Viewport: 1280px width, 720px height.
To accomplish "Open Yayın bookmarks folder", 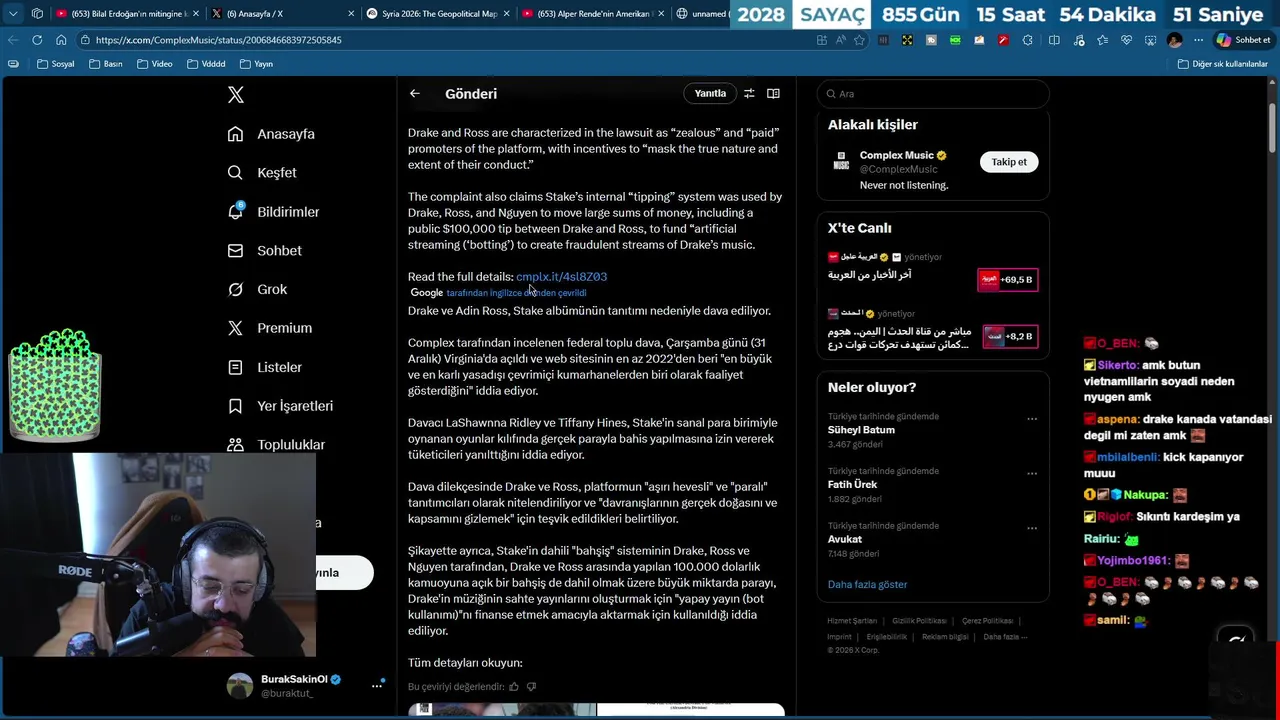I will [256, 64].
